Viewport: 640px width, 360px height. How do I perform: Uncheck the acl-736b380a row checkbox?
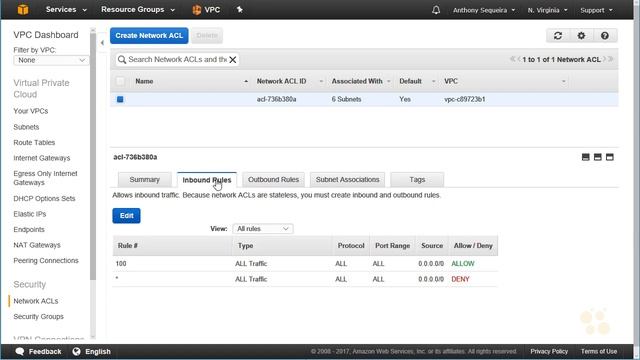(x=120, y=99)
